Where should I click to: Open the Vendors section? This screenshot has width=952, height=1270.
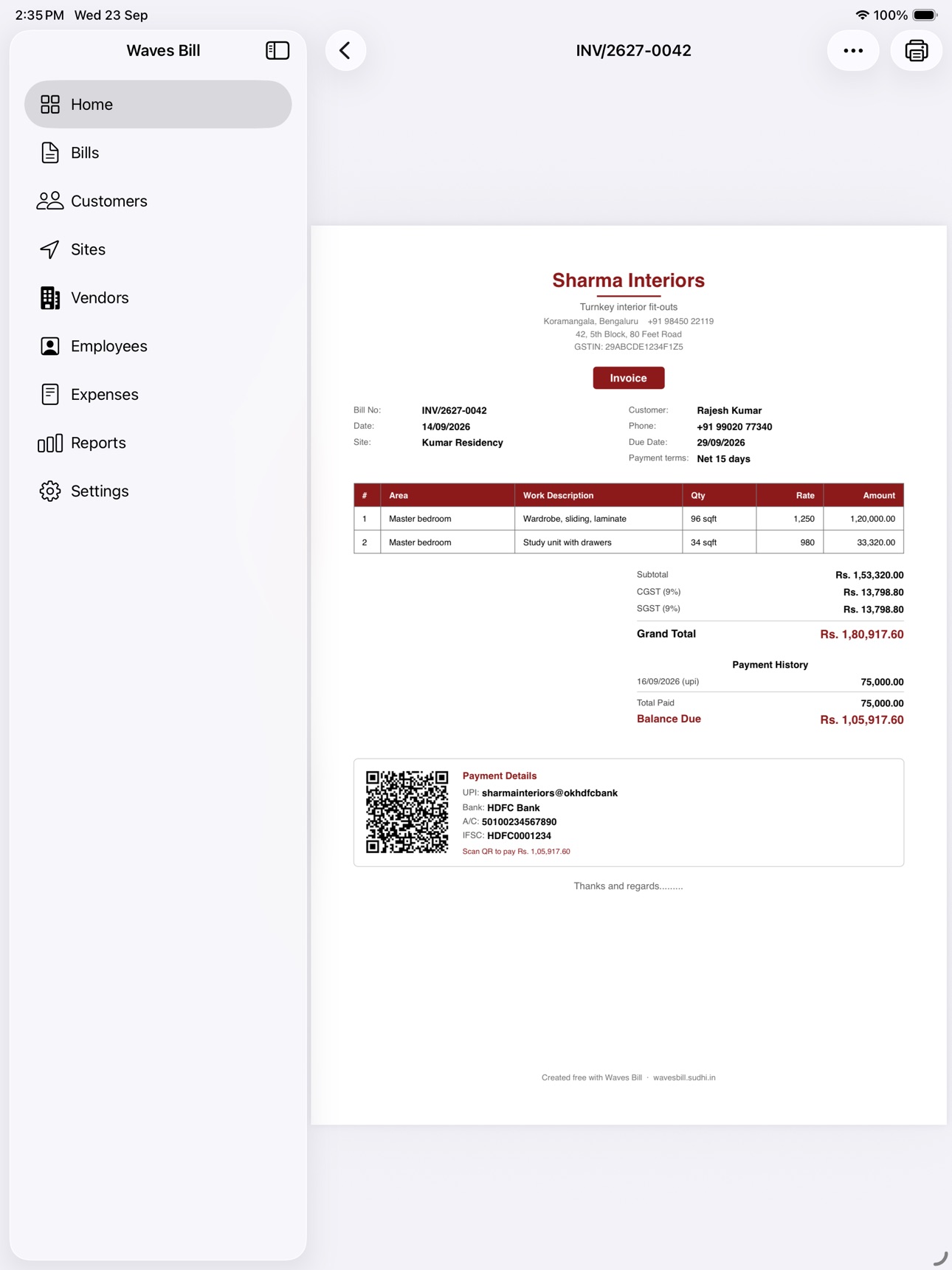tap(158, 297)
